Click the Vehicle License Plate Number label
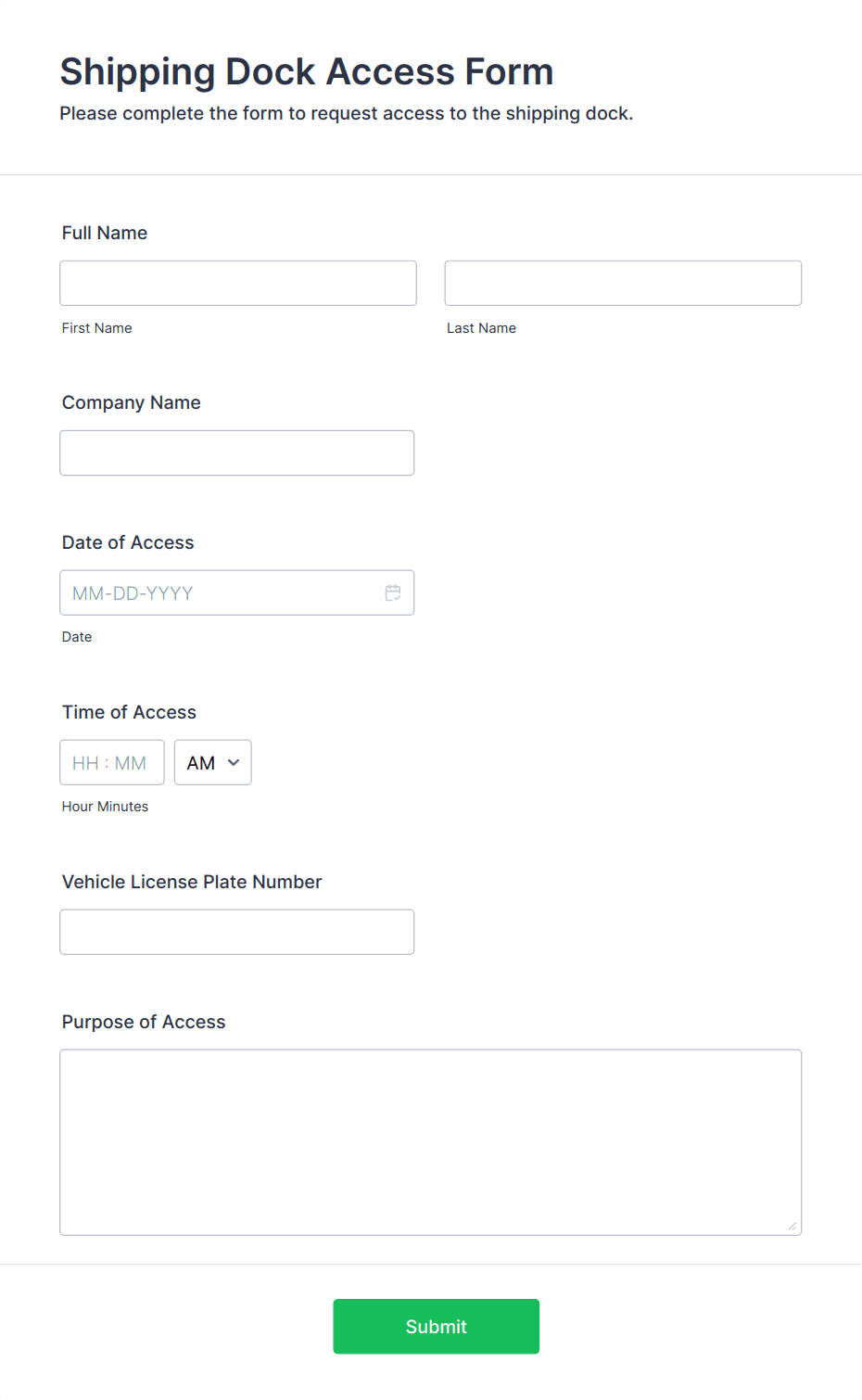The image size is (862, 1400). pyautogui.click(x=192, y=882)
